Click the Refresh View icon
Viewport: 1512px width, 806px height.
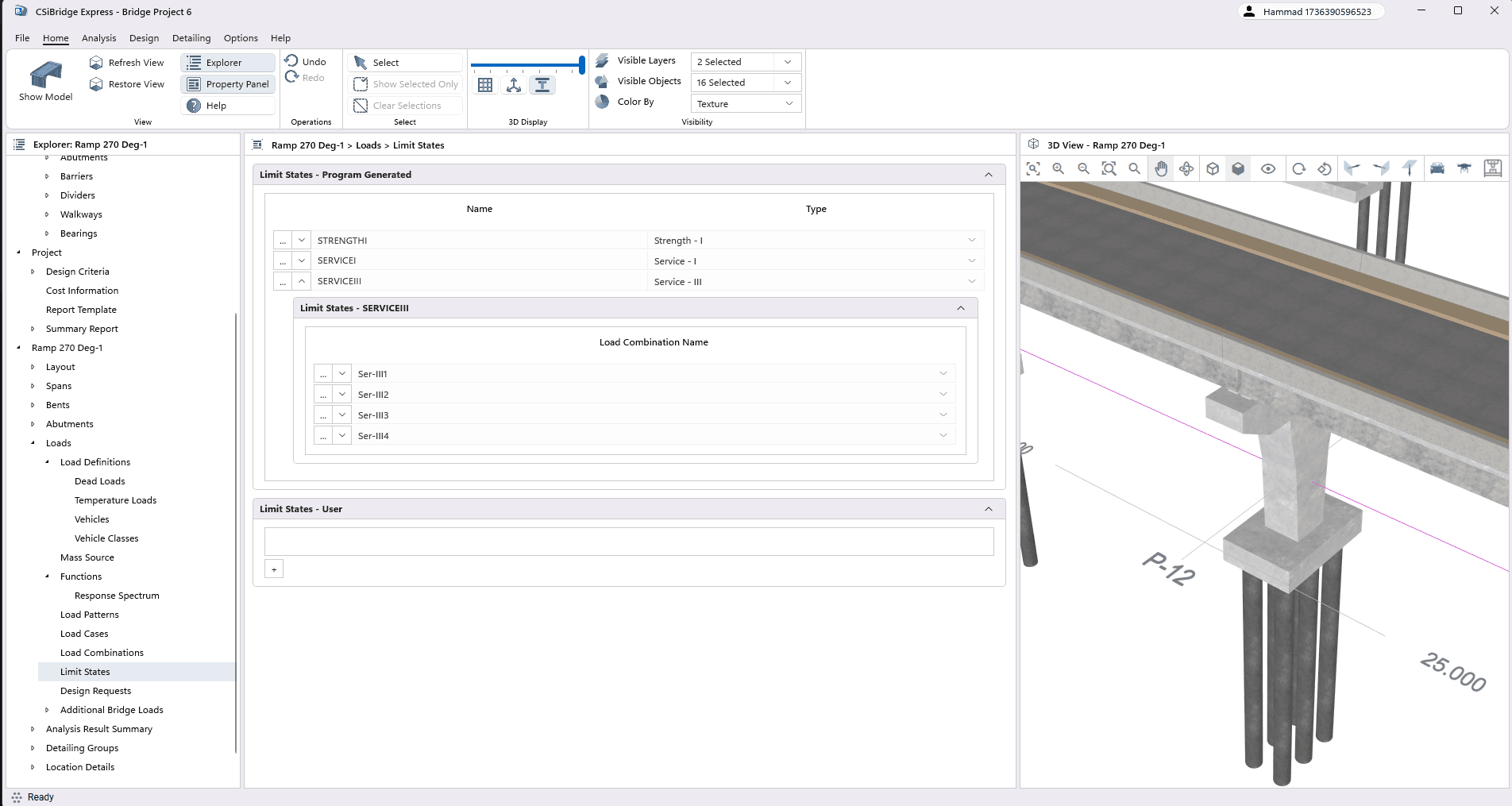point(96,63)
